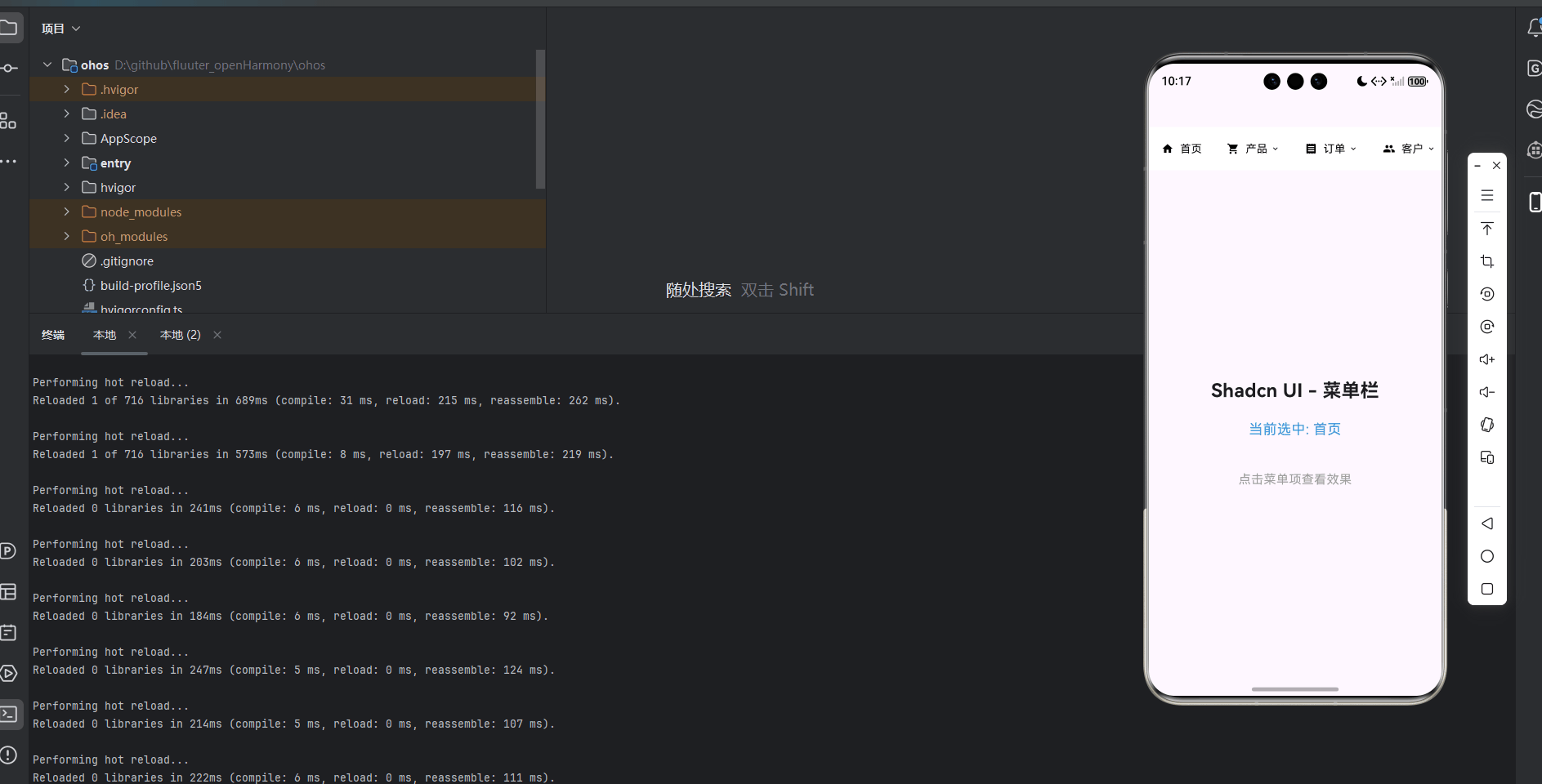Click the calendar-style log icon in left sidebar
Viewport: 1542px width, 784px height.
click(8, 632)
